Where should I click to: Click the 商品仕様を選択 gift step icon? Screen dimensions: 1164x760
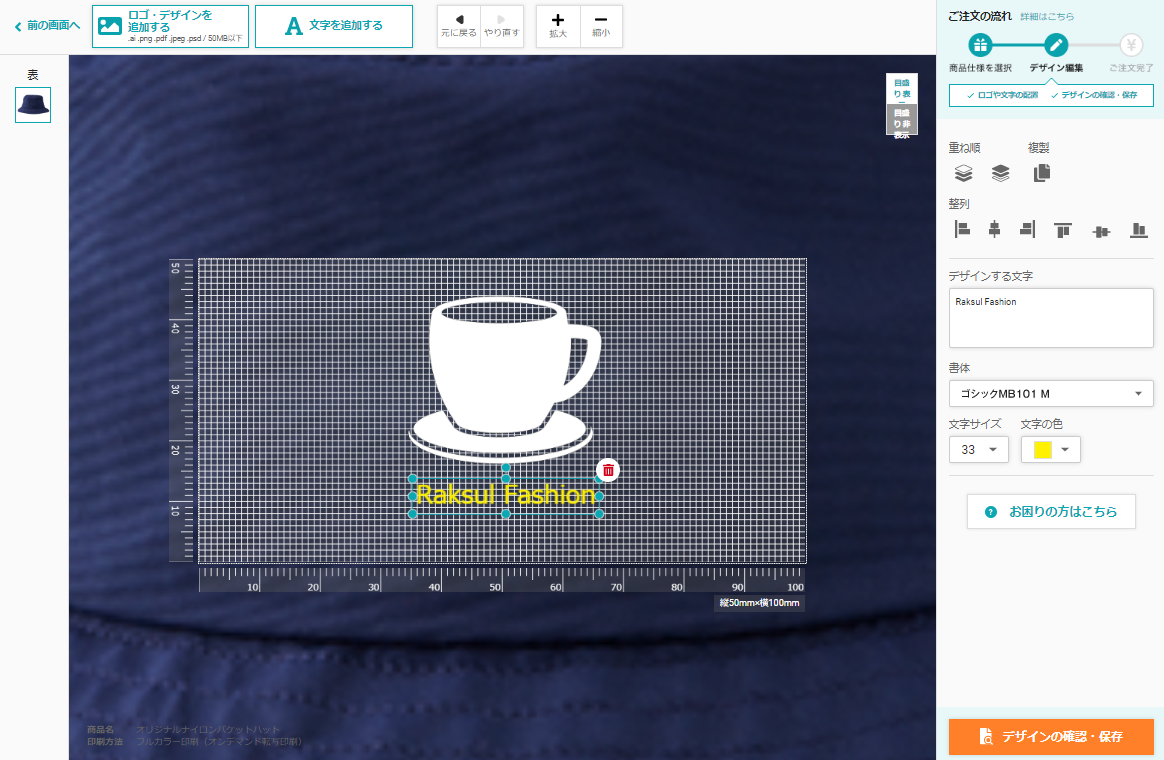(x=980, y=45)
